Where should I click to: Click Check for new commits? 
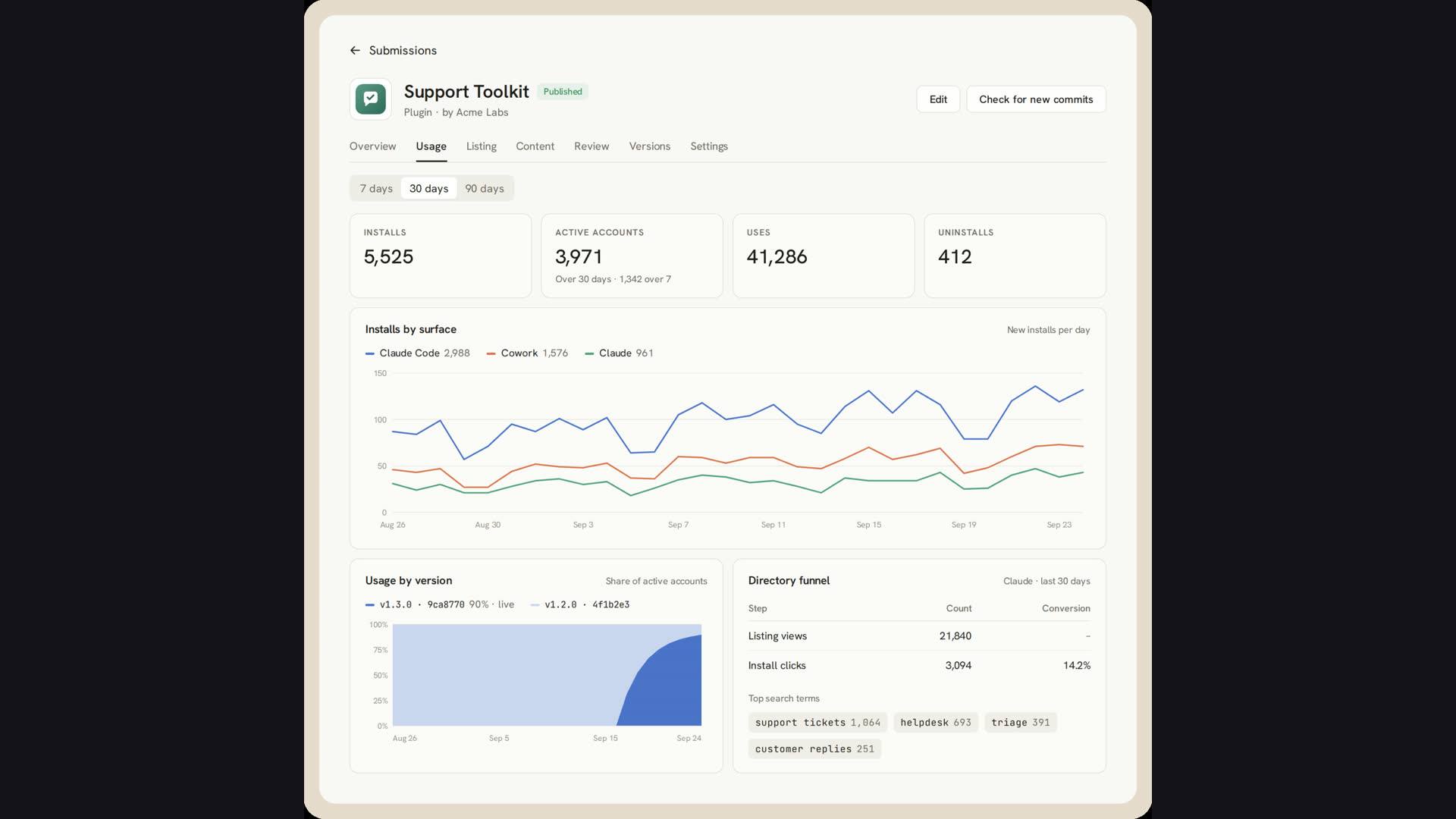pos(1036,99)
